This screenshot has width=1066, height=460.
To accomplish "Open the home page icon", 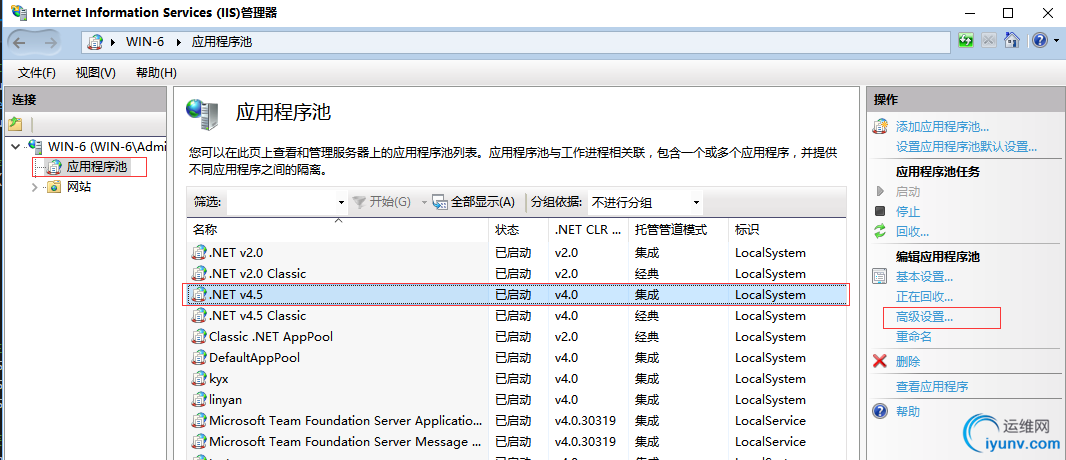I will [1012, 41].
